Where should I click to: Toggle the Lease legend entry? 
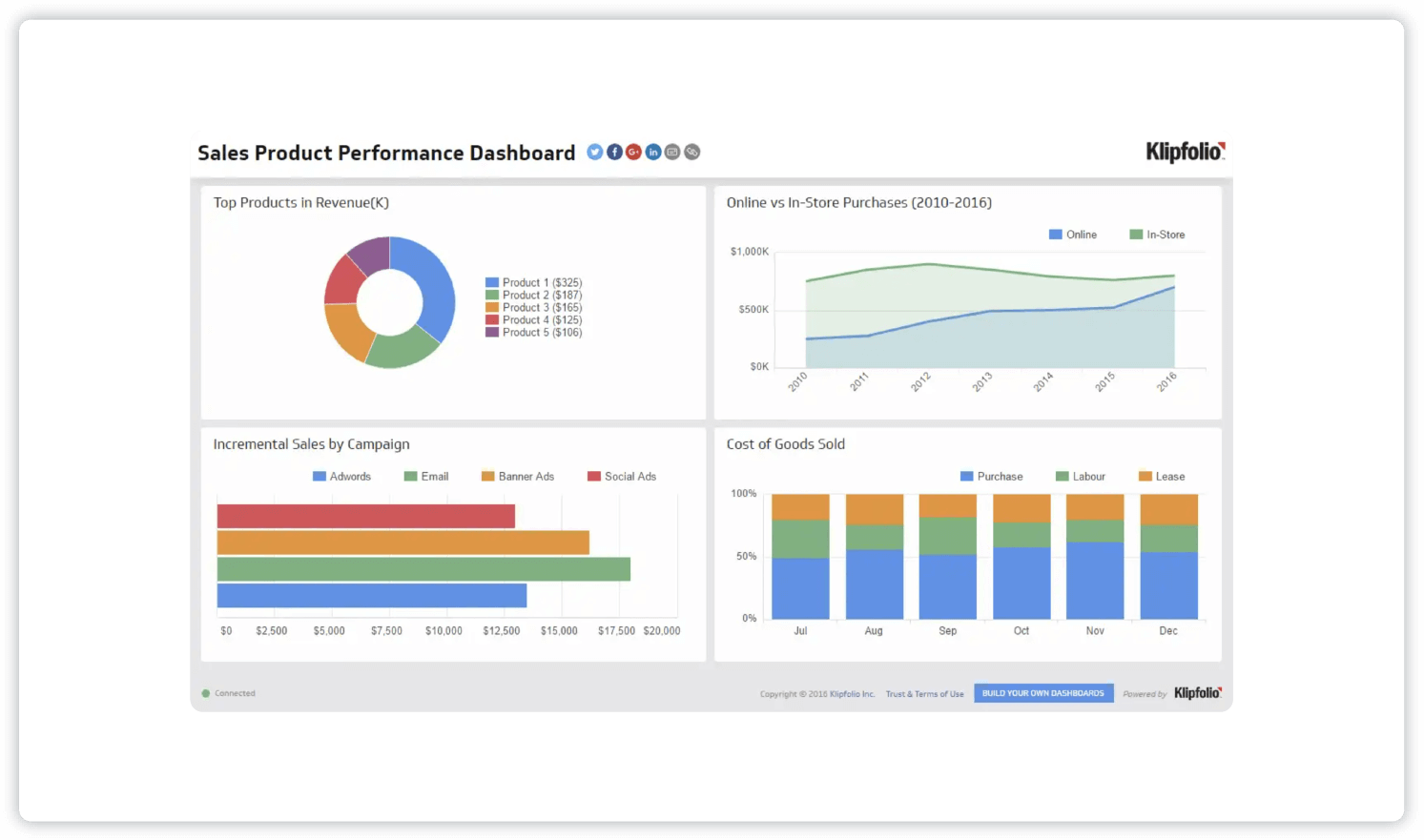coord(1161,477)
